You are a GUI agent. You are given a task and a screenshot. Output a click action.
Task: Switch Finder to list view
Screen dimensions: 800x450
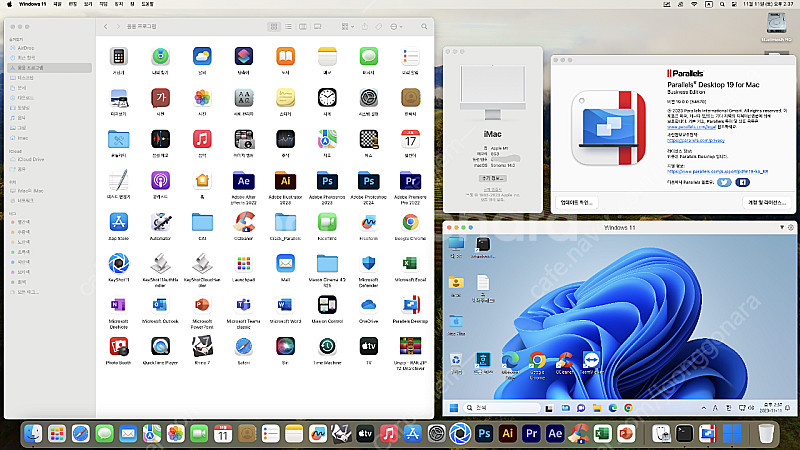(288, 27)
